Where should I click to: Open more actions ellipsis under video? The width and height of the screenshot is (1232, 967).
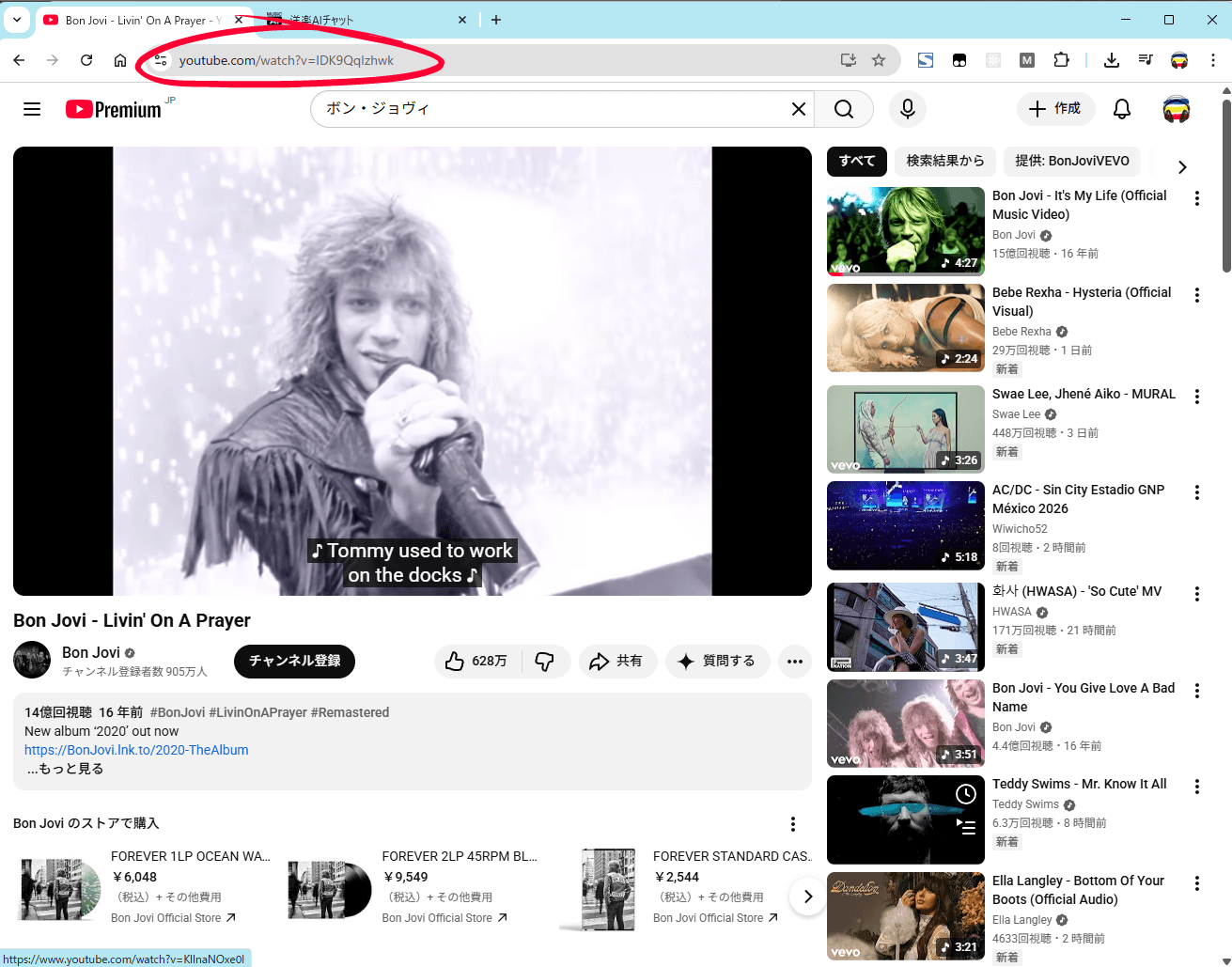coord(795,662)
